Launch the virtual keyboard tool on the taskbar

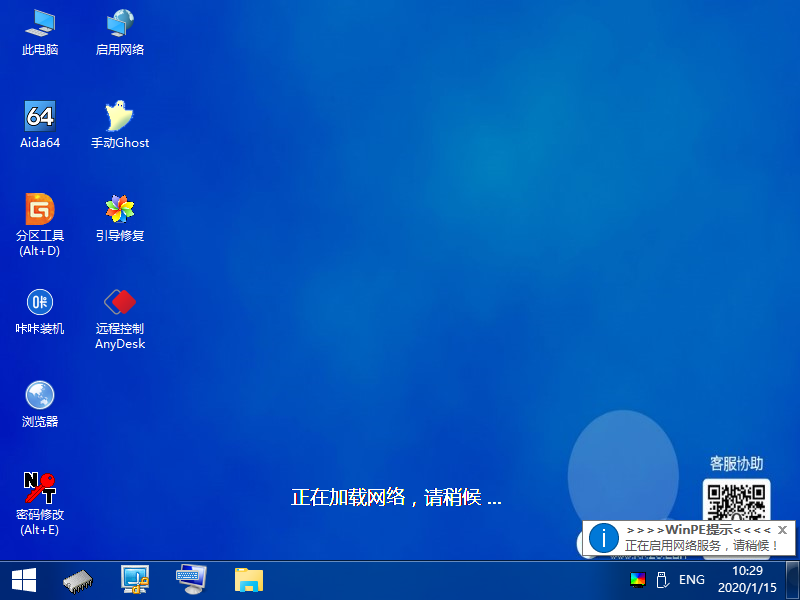click(x=190, y=578)
